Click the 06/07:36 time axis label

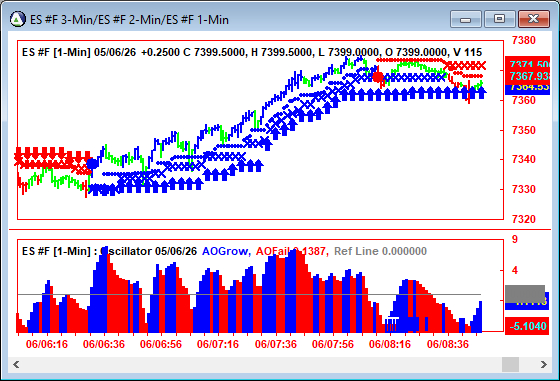(276, 344)
